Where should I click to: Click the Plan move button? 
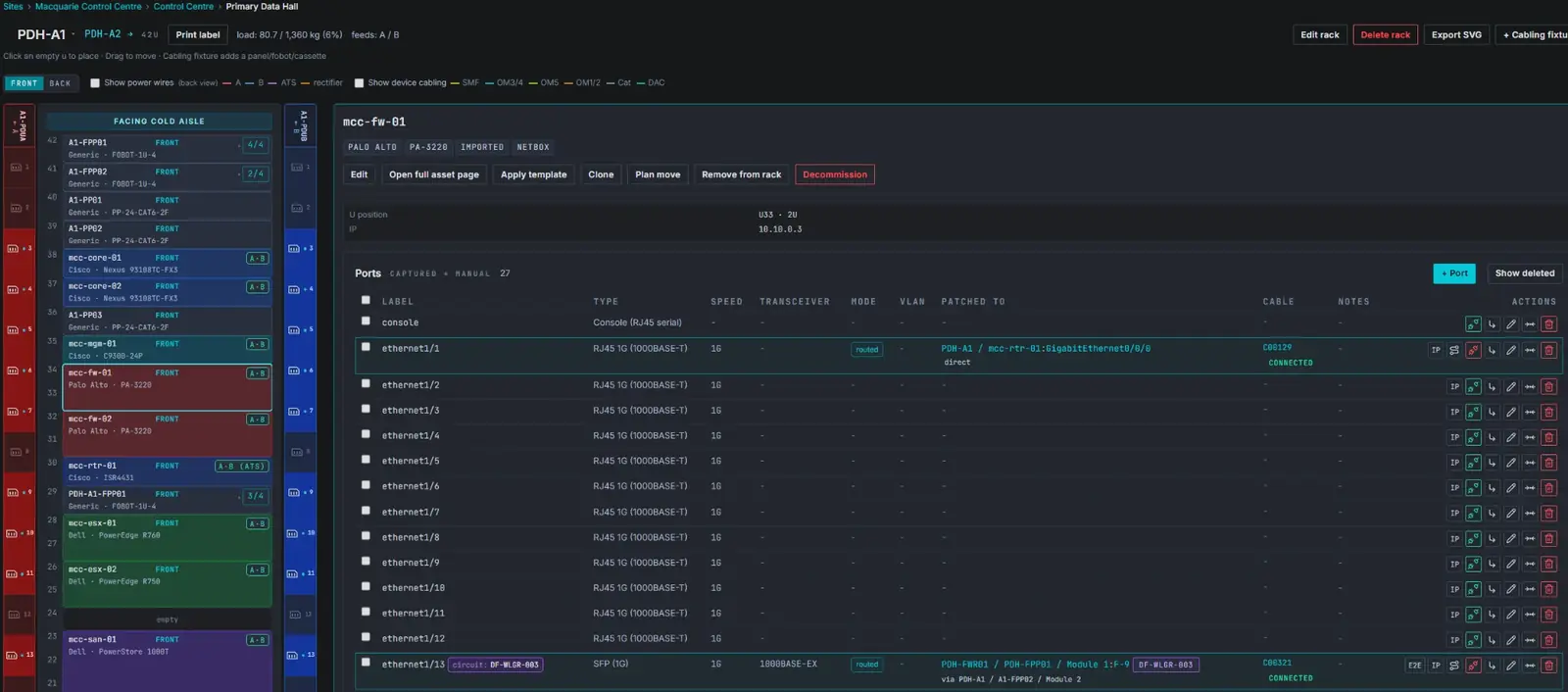pos(658,174)
